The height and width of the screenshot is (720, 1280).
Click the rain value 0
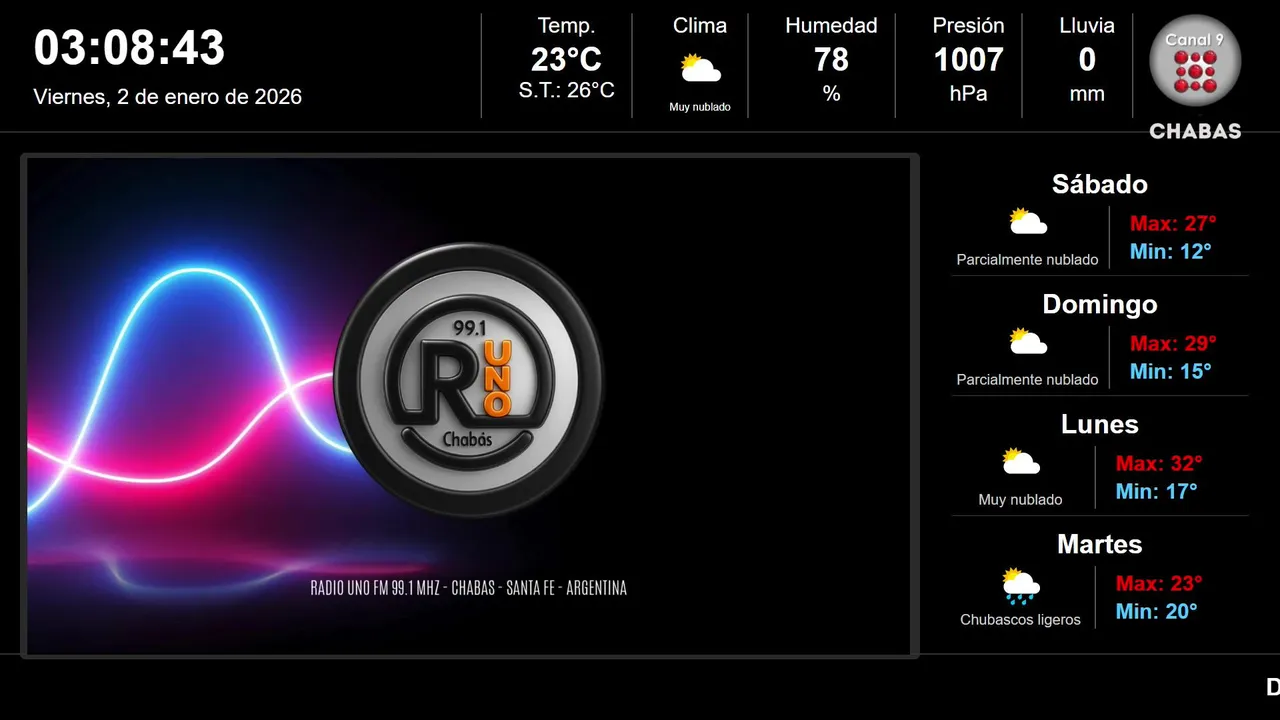1087,60
